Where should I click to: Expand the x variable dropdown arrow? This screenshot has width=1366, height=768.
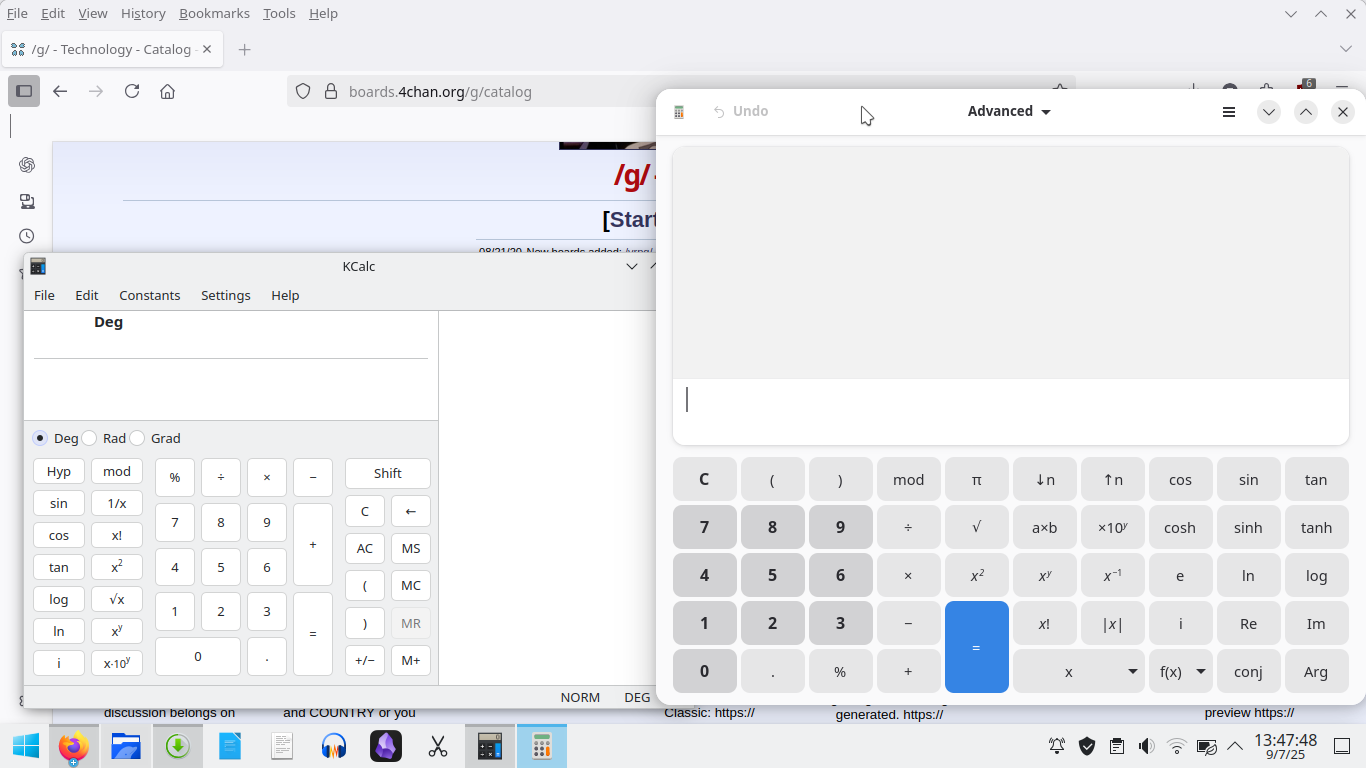(1132, 672)
